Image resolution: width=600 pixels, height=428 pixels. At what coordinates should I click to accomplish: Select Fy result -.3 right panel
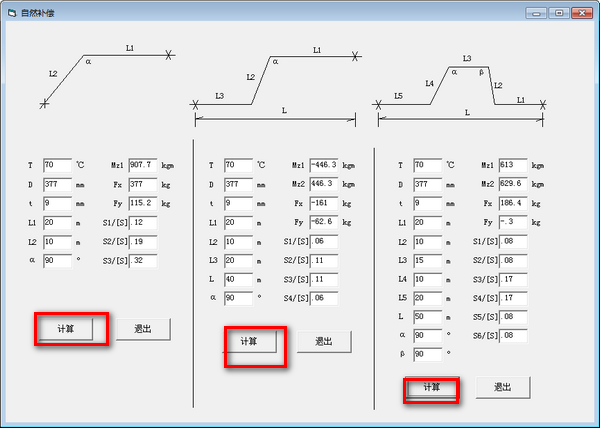[x=513, y=222]
